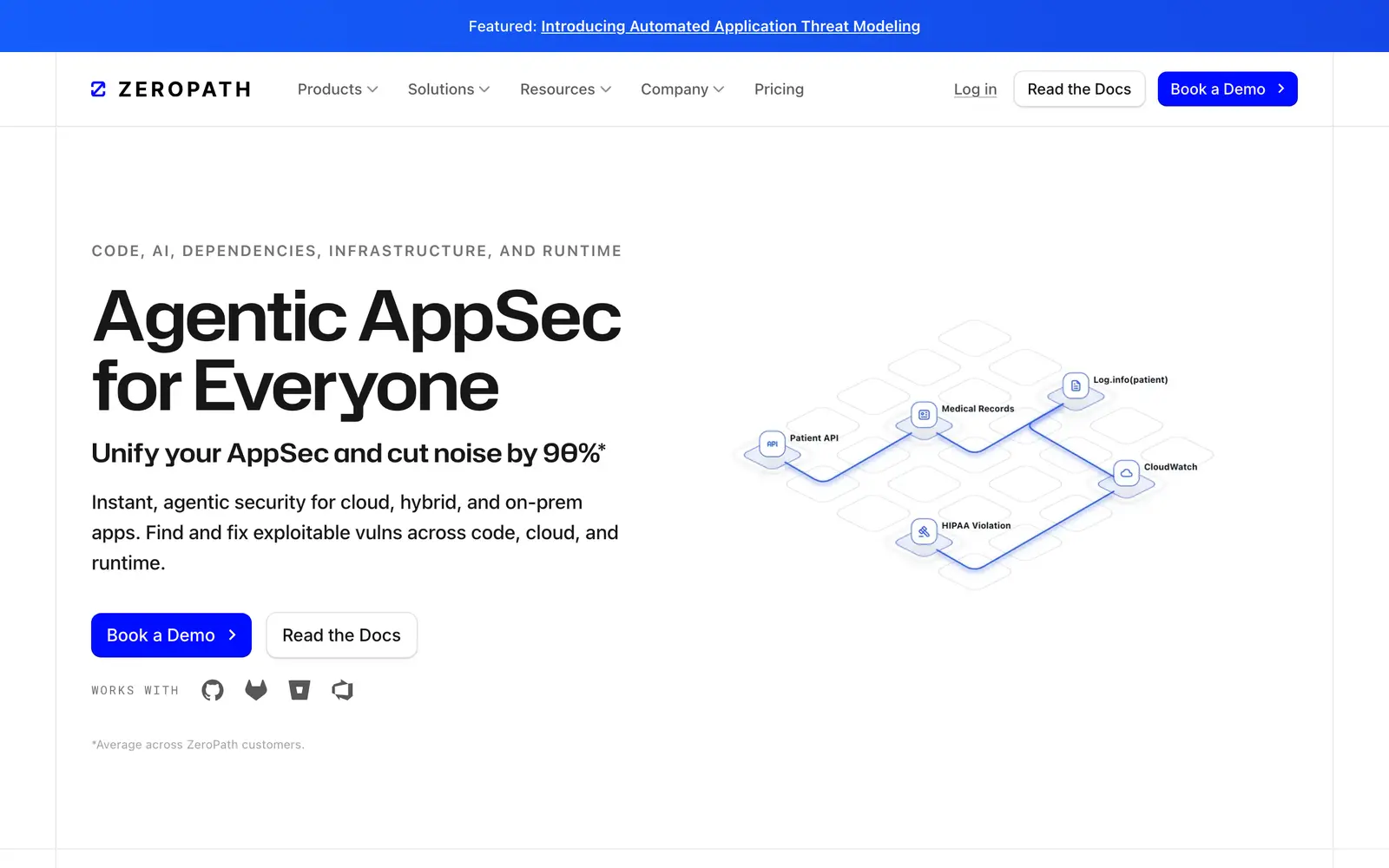Open the GitHub integration icon

tap(213, 690)
